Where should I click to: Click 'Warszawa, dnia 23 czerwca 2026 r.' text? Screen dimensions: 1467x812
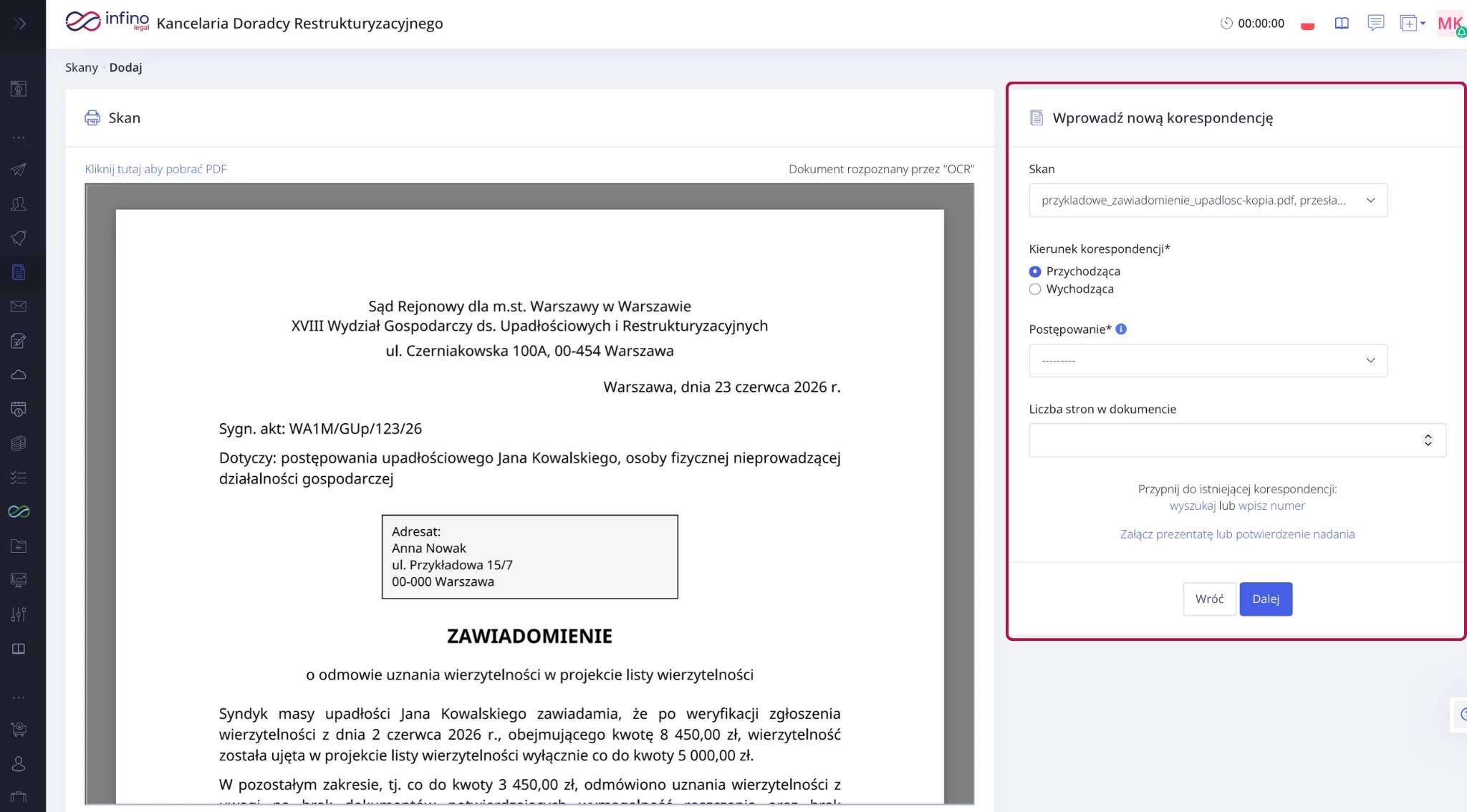(722, 387)
